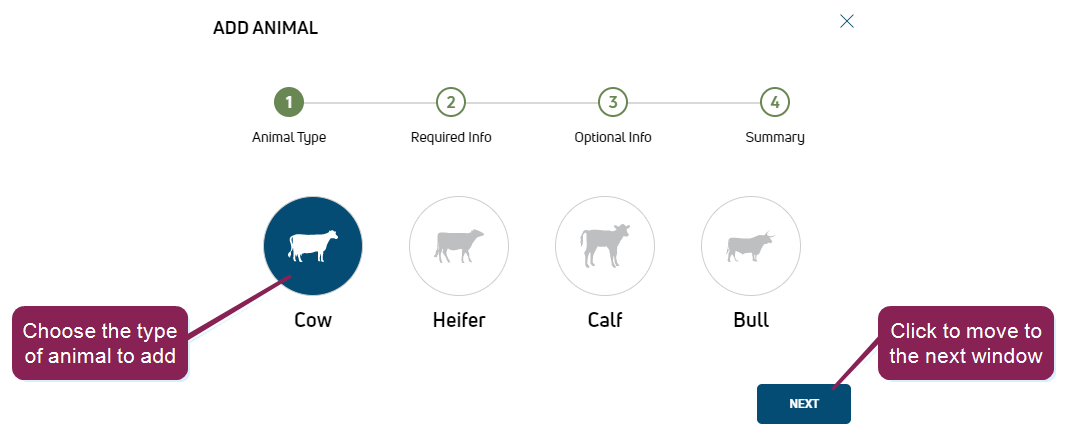1071x441 pixels.
Task: Click the Cow text label
Action: click(x=313, y=321)
